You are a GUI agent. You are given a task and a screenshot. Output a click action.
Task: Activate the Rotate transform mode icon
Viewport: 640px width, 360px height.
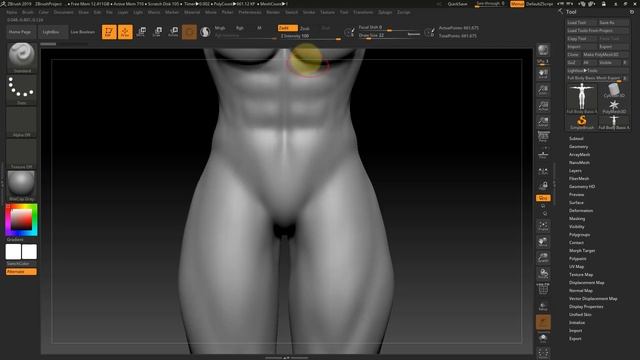click(x=173, y=32)
